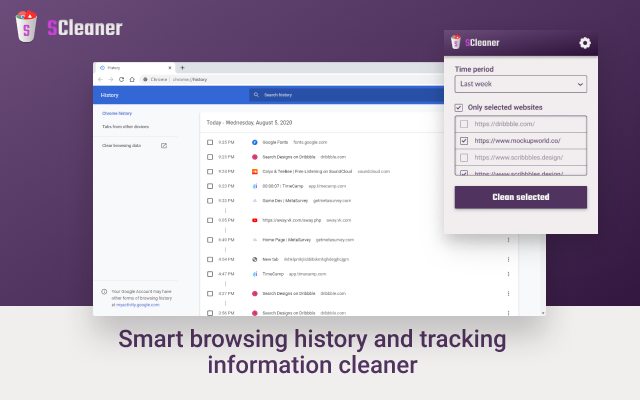Uncheck the https://www.mockupworld.co/ checkbox
640x400 pixels.
[x=464, y=141]
